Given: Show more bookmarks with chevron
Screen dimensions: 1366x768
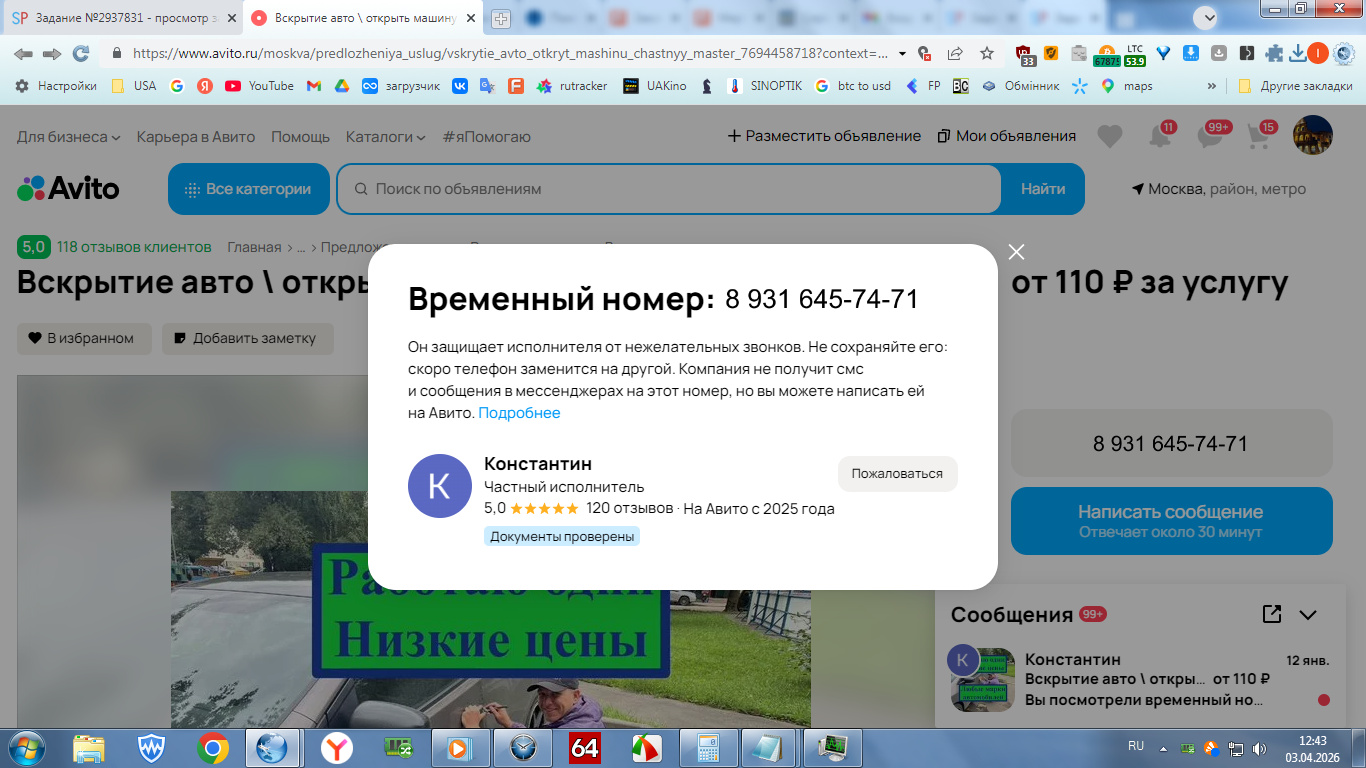Looking at the screenshot, I should [x=1212, y=86].
